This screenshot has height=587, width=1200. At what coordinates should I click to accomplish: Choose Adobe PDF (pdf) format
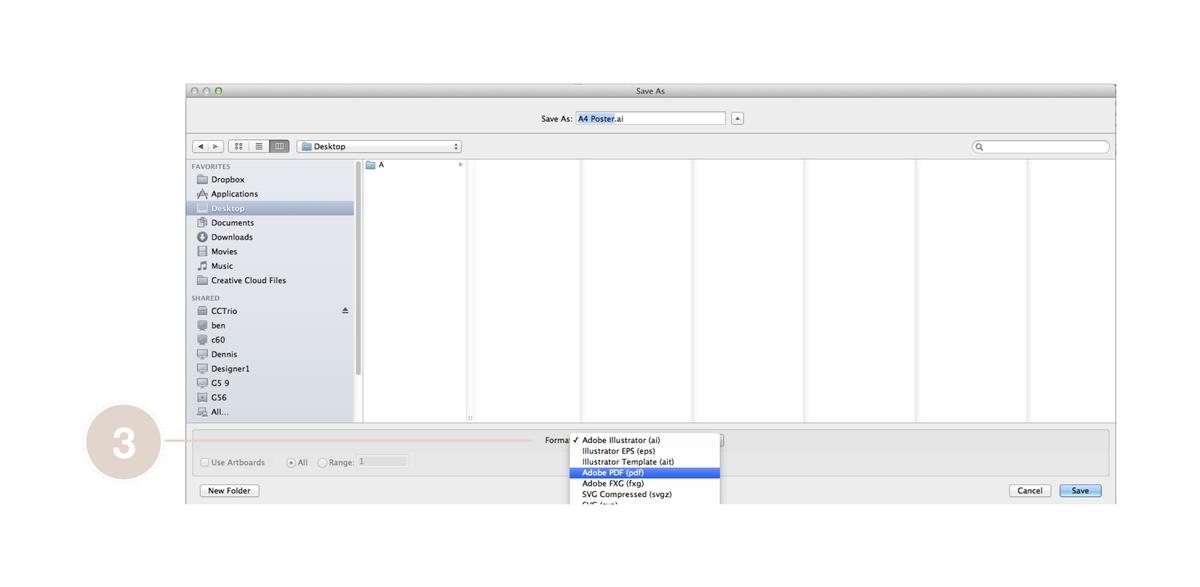(x=645, y=473)
